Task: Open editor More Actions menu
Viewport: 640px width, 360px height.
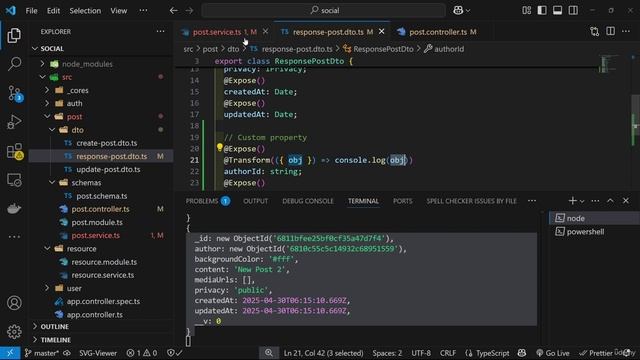Action: (626, 31)
